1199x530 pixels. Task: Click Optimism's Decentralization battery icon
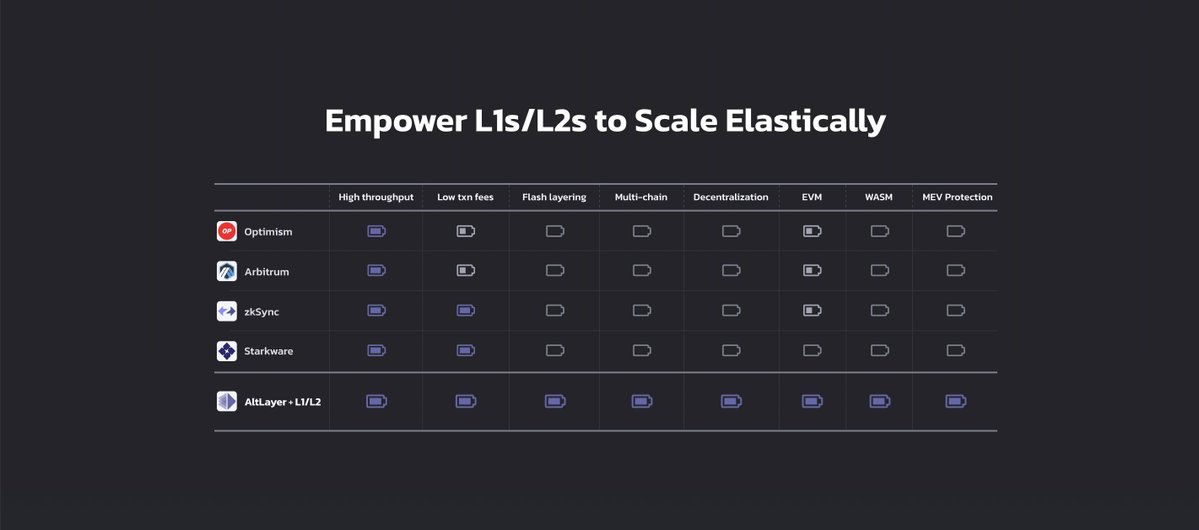pyautogui.click(x=731, y=231)
